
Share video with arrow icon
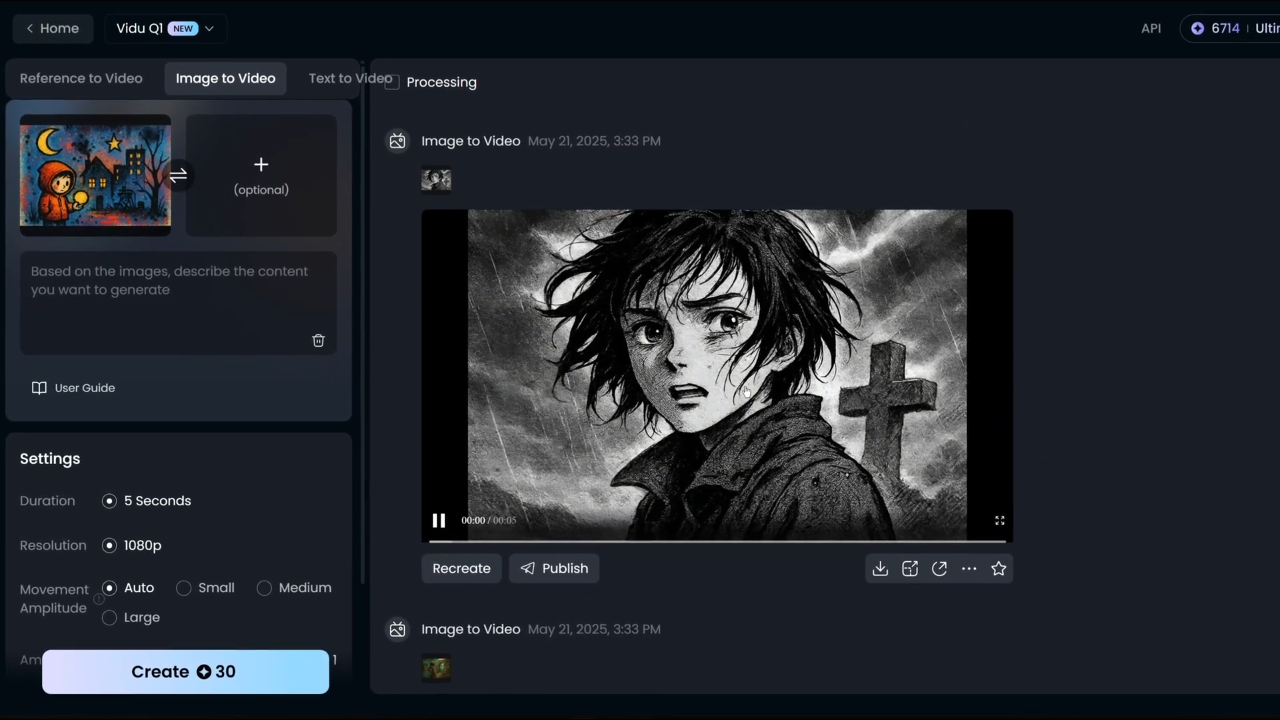point(939,568)
